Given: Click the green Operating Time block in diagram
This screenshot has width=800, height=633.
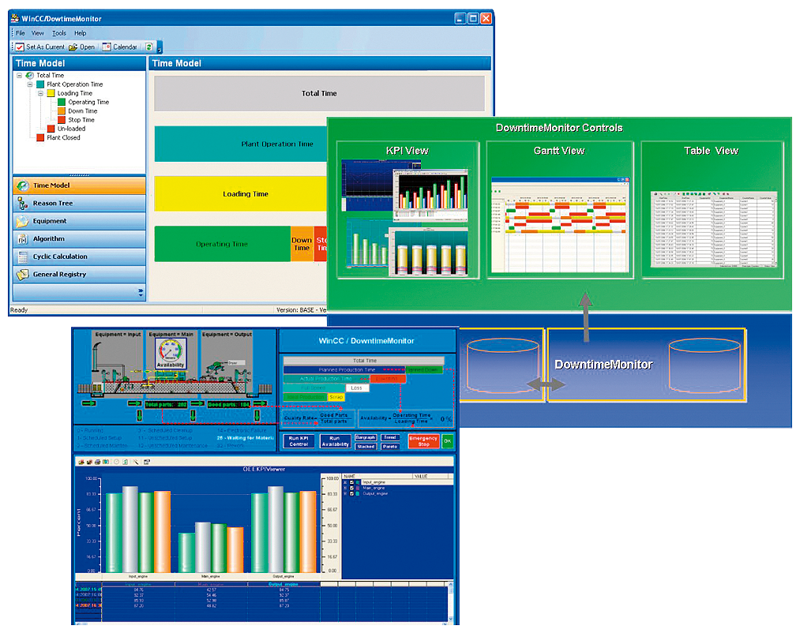Looking at the screenshot, I should [x=222, y=244].
